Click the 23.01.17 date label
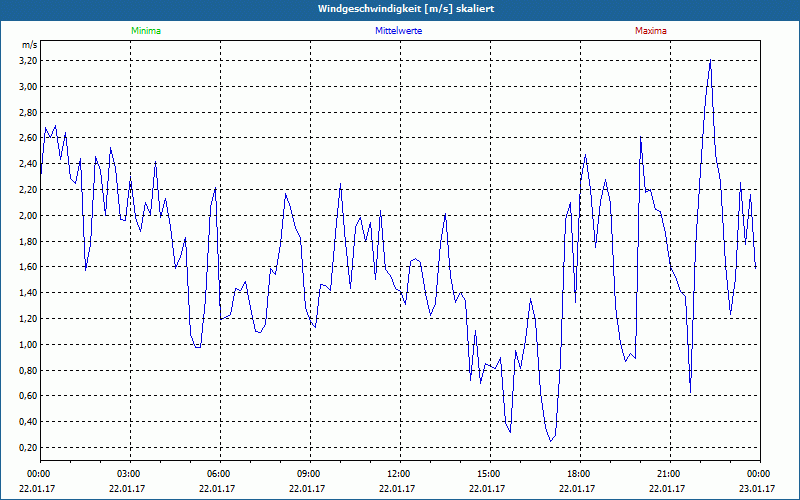 757,488
